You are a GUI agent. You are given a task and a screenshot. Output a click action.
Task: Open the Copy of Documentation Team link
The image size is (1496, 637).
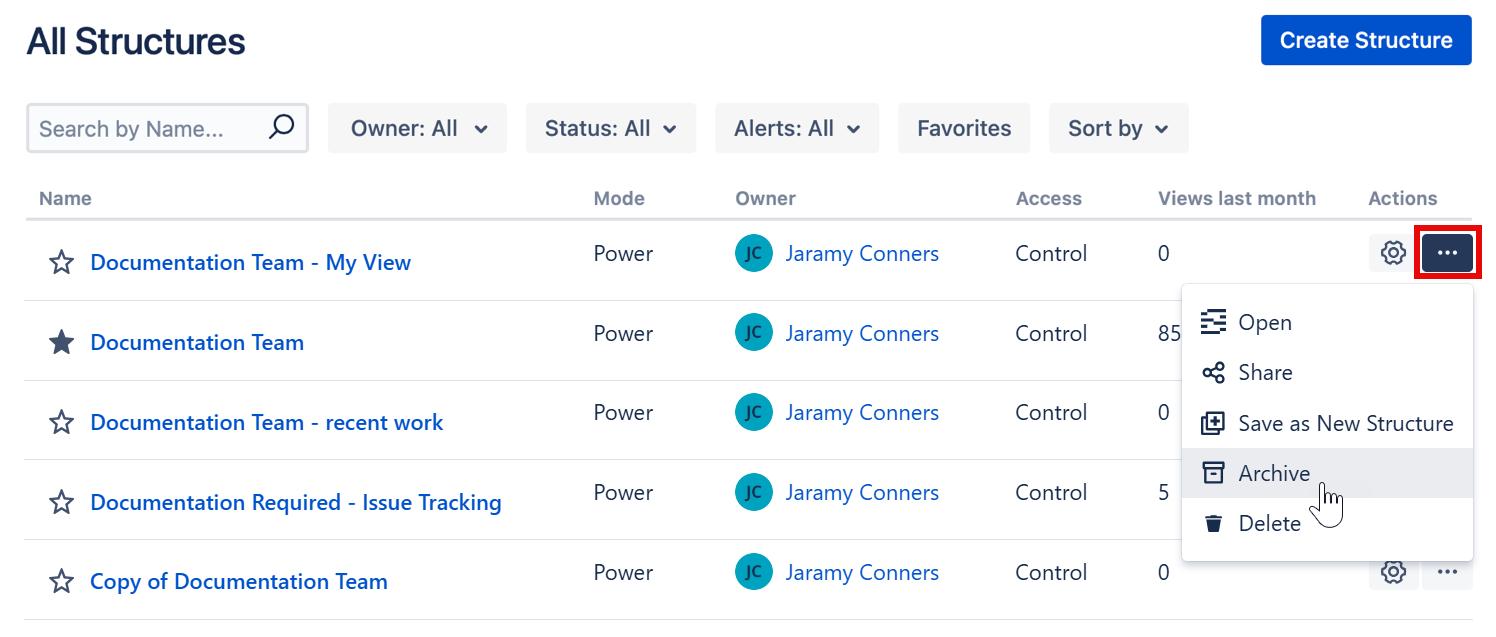pyautogui.click(x=239, y=582)
